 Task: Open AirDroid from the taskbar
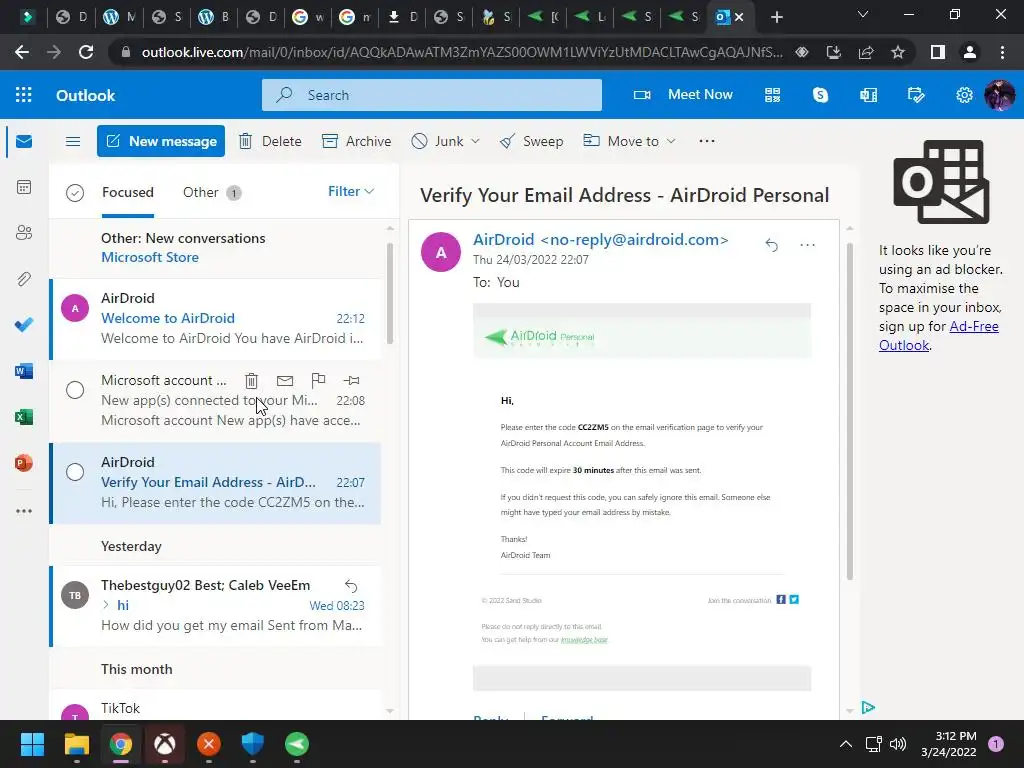click(297, 744)
